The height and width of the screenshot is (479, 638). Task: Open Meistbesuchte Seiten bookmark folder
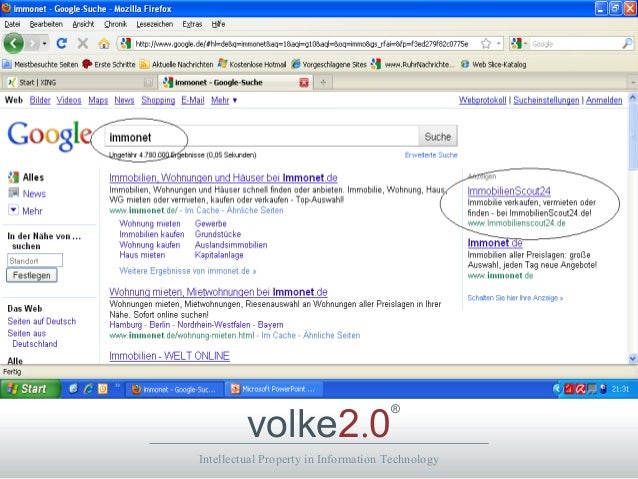(40, 64)
